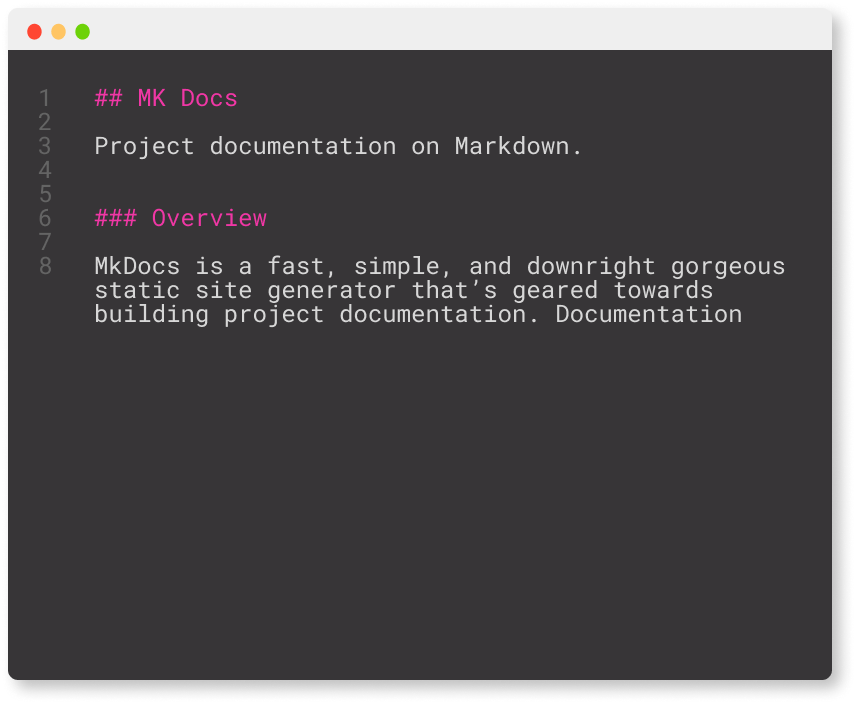
Task: Click the green maximize window button
Action: coord(82,32)
